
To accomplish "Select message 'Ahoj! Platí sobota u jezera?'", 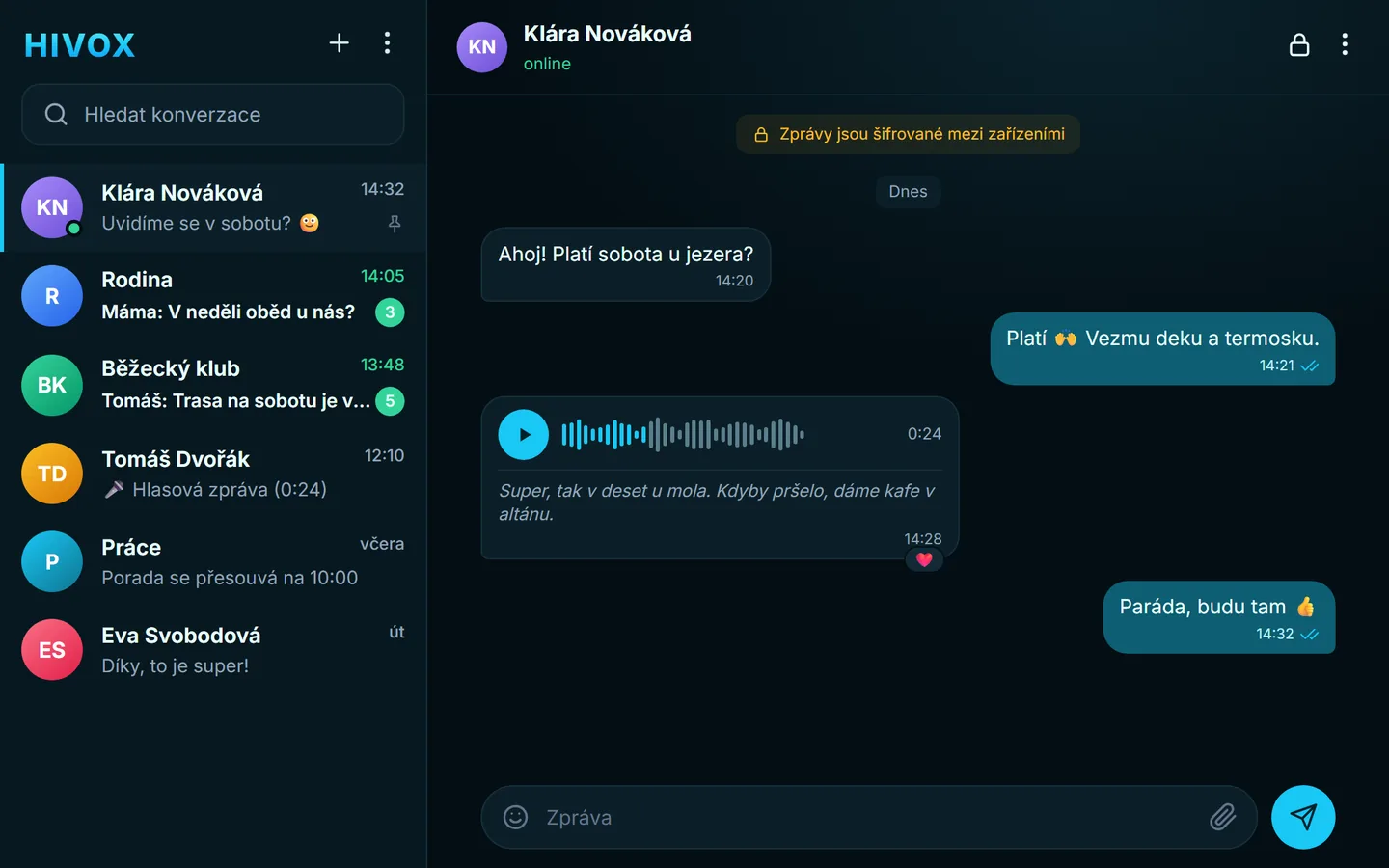I will click(x=626, y=264).
